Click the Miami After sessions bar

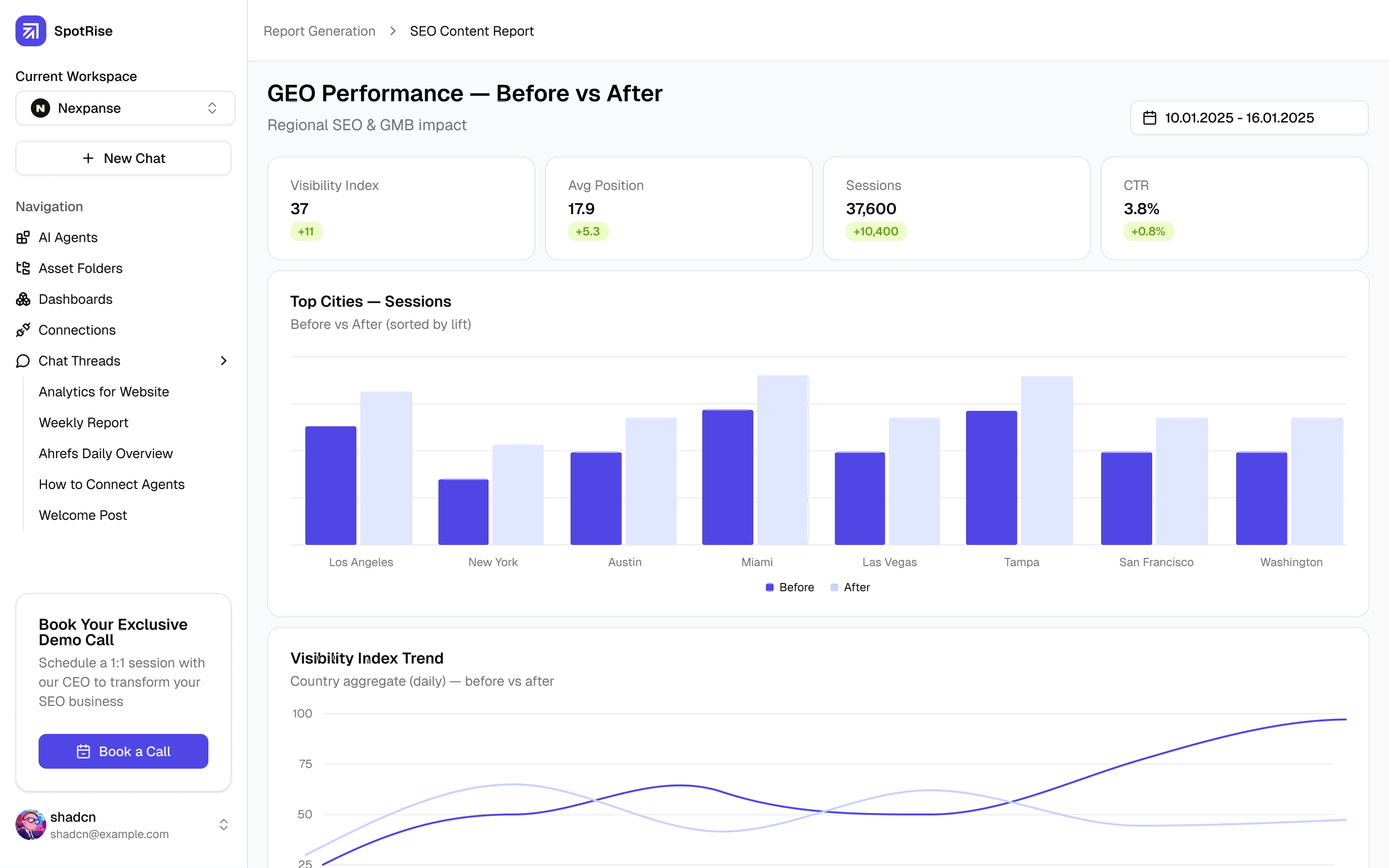pos(782,459)
